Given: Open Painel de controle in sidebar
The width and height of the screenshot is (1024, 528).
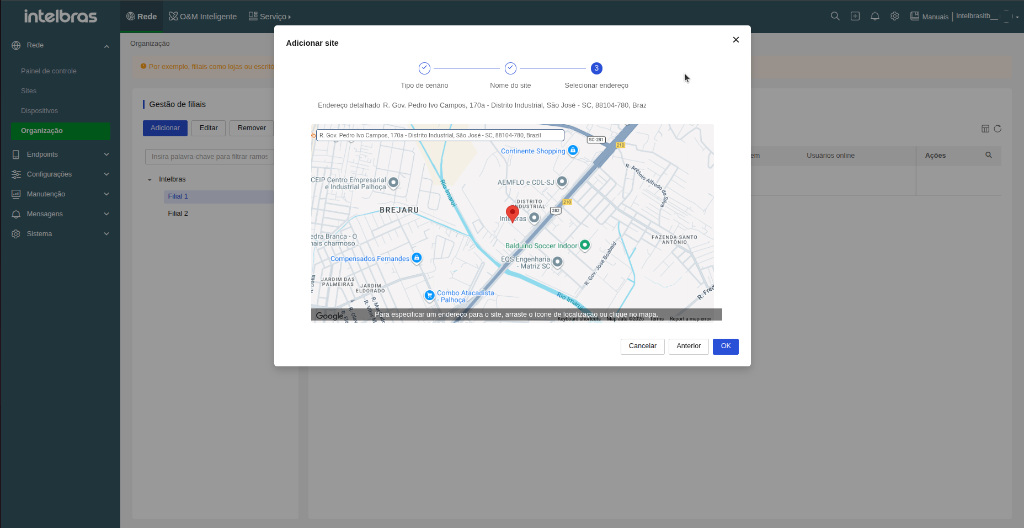Looking at the screenshot, I should click(48, 71).
